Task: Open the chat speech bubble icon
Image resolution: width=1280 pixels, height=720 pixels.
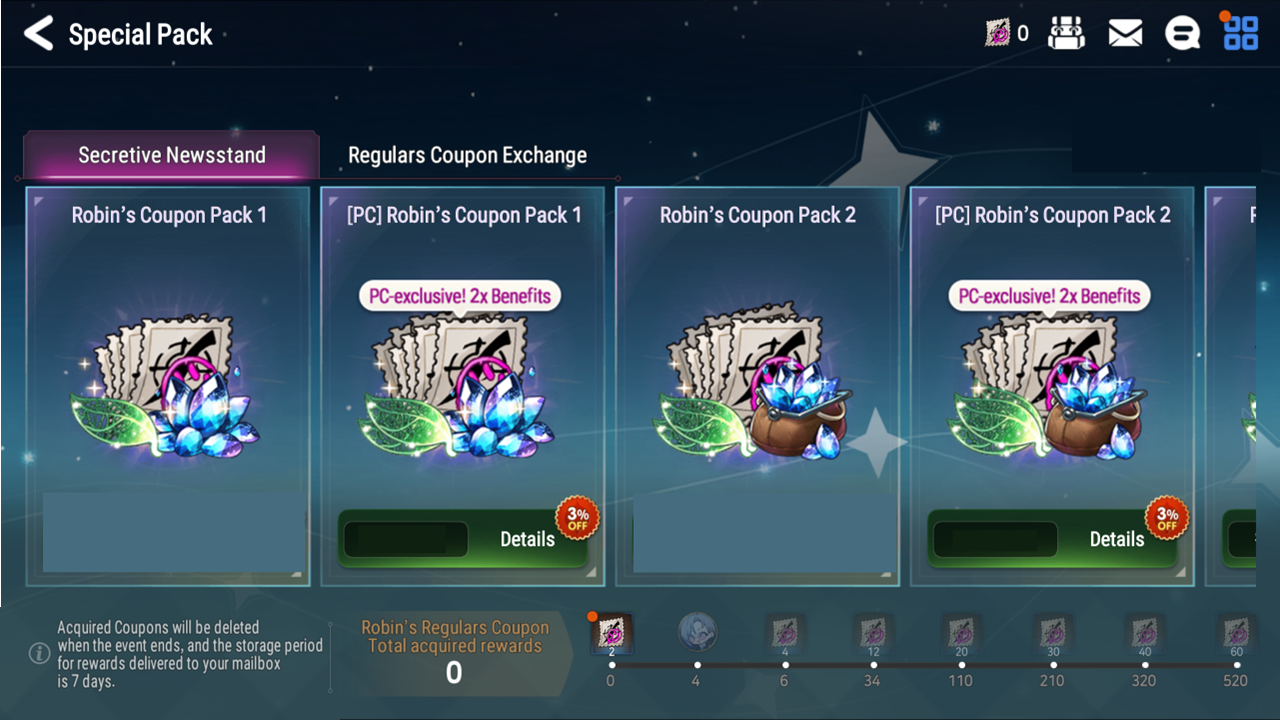Action: pyautogui.click(x=1182, y=34)
